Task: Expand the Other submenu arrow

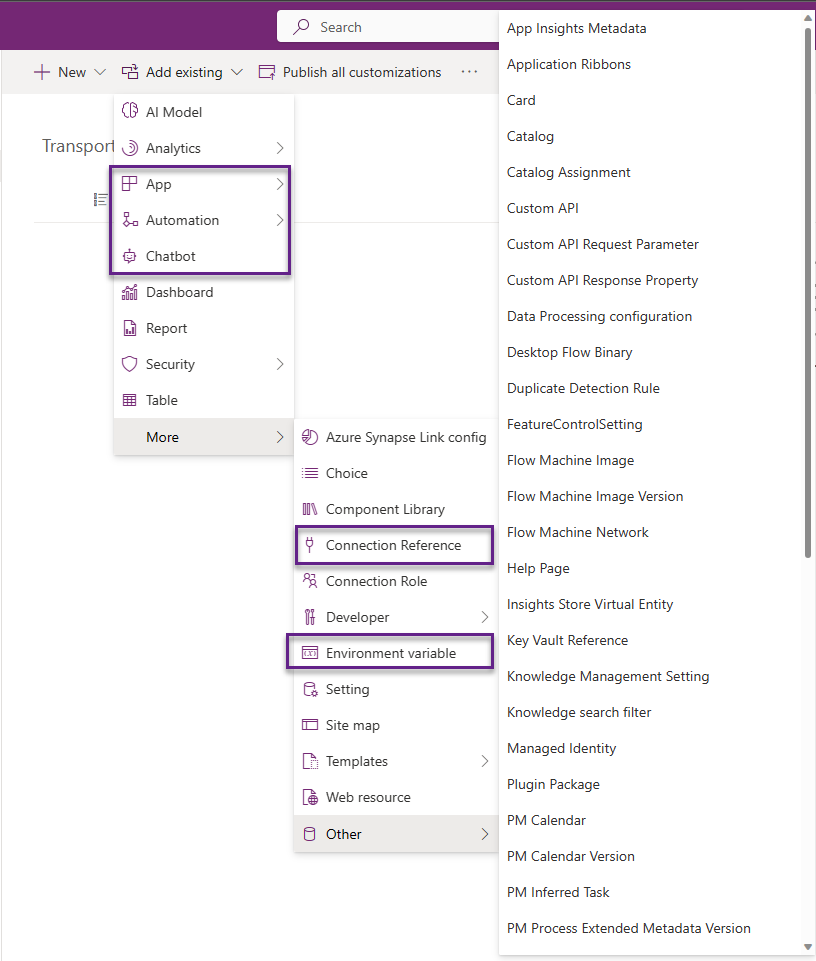Action: pos(484,834)
